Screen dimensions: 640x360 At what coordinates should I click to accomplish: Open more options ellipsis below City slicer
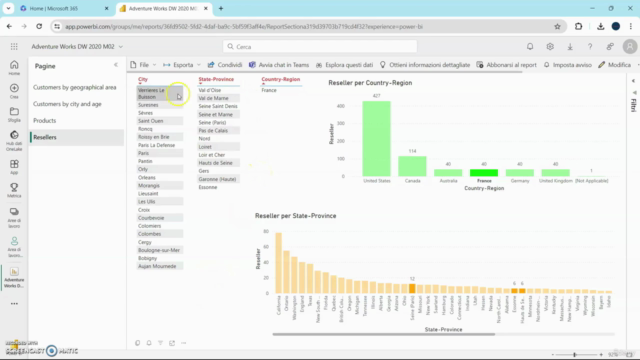184,343
